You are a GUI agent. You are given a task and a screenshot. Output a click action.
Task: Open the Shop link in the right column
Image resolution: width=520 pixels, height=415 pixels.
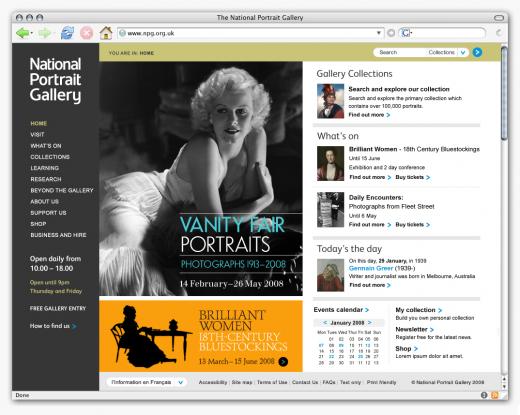[406, 349]
